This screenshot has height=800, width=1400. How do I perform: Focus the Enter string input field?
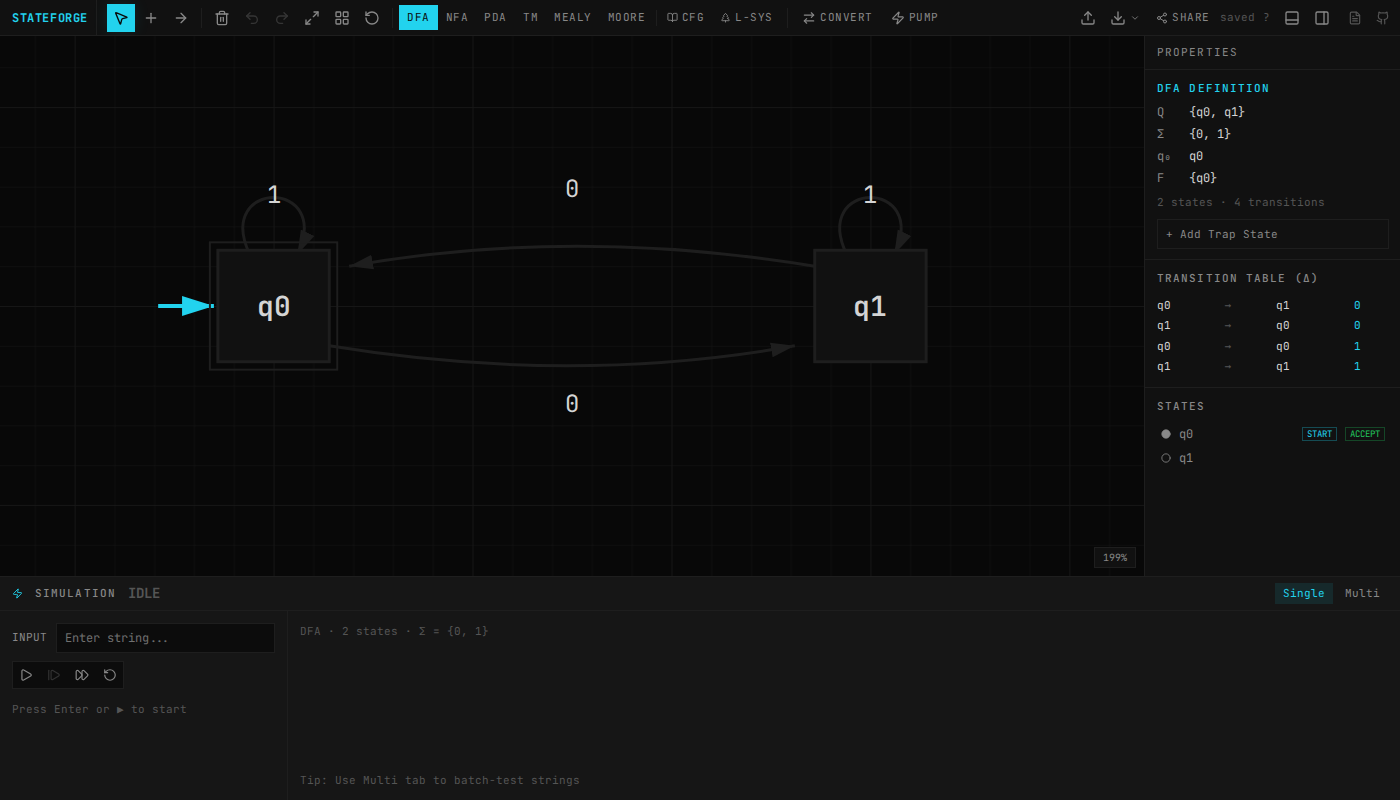[x=165, y=637]
